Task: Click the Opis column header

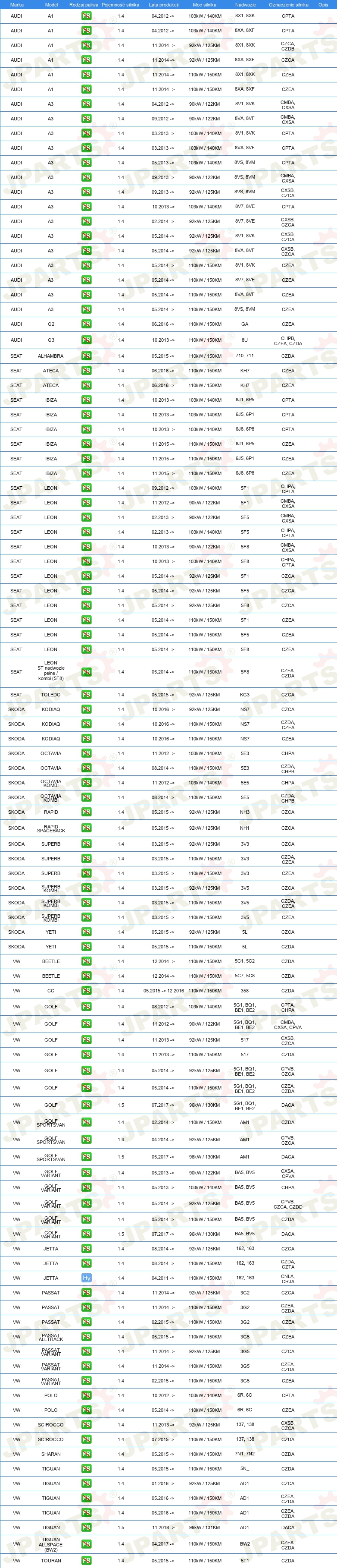Action: pos(323,4)
